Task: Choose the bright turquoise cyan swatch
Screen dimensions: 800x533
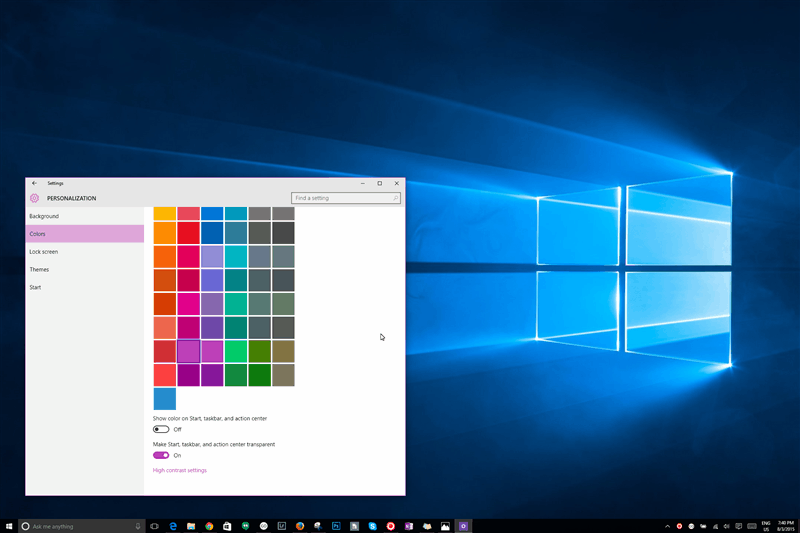Action: point(236,257)
